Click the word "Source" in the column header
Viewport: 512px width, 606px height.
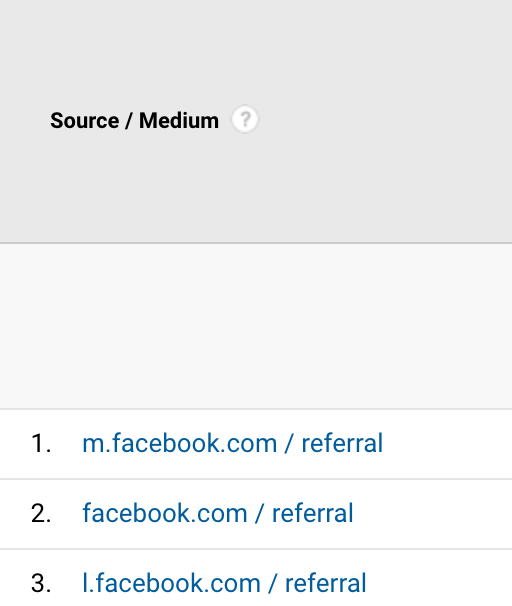coord(85,121)
